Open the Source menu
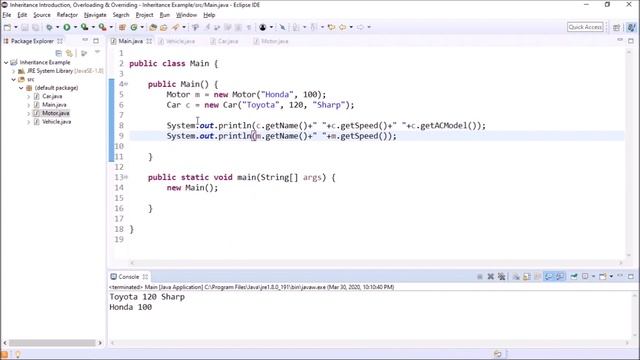 point(42,15)
